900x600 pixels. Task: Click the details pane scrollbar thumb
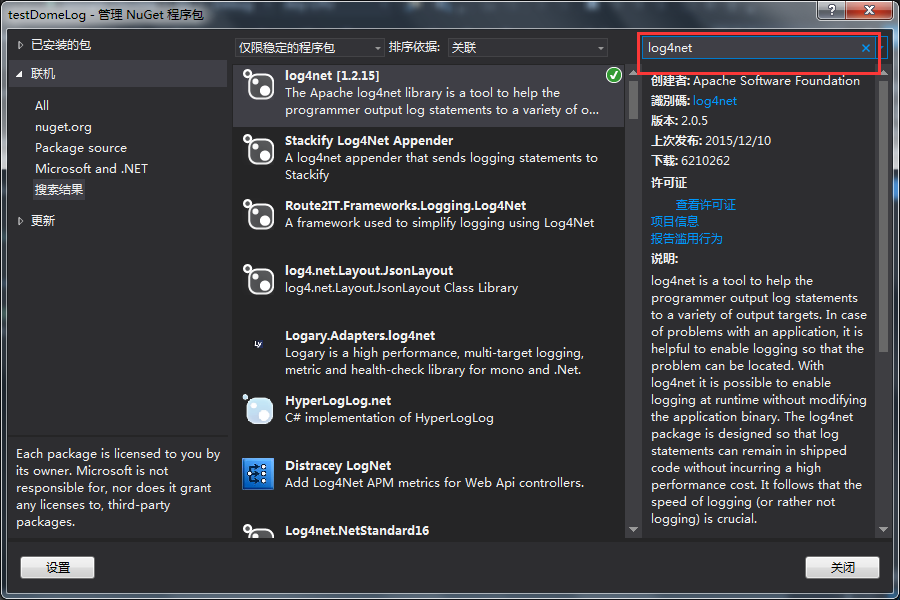[x=883, y=216]
